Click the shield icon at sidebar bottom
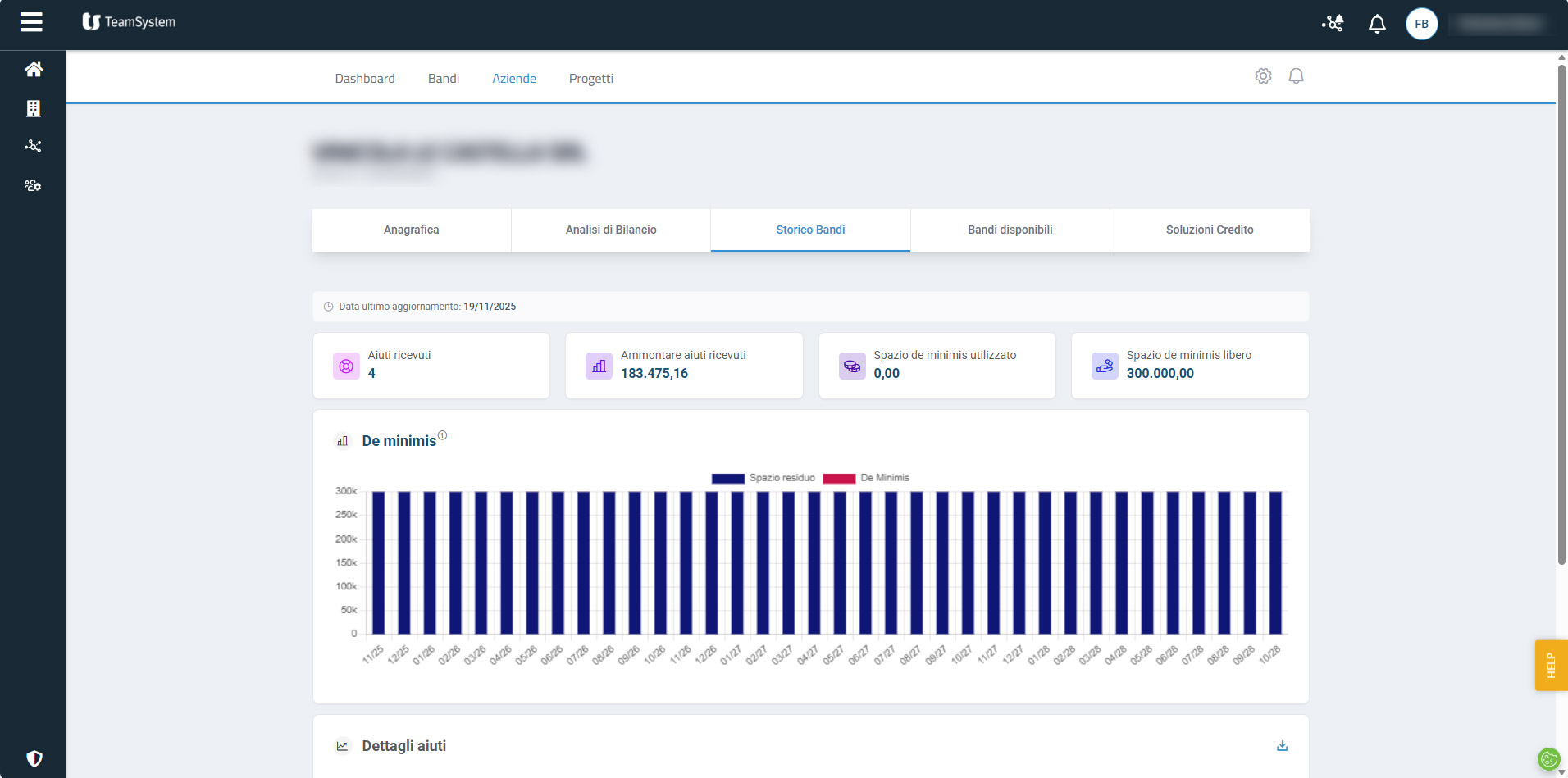The image size is (1568, 778). (x=34, y=758)
